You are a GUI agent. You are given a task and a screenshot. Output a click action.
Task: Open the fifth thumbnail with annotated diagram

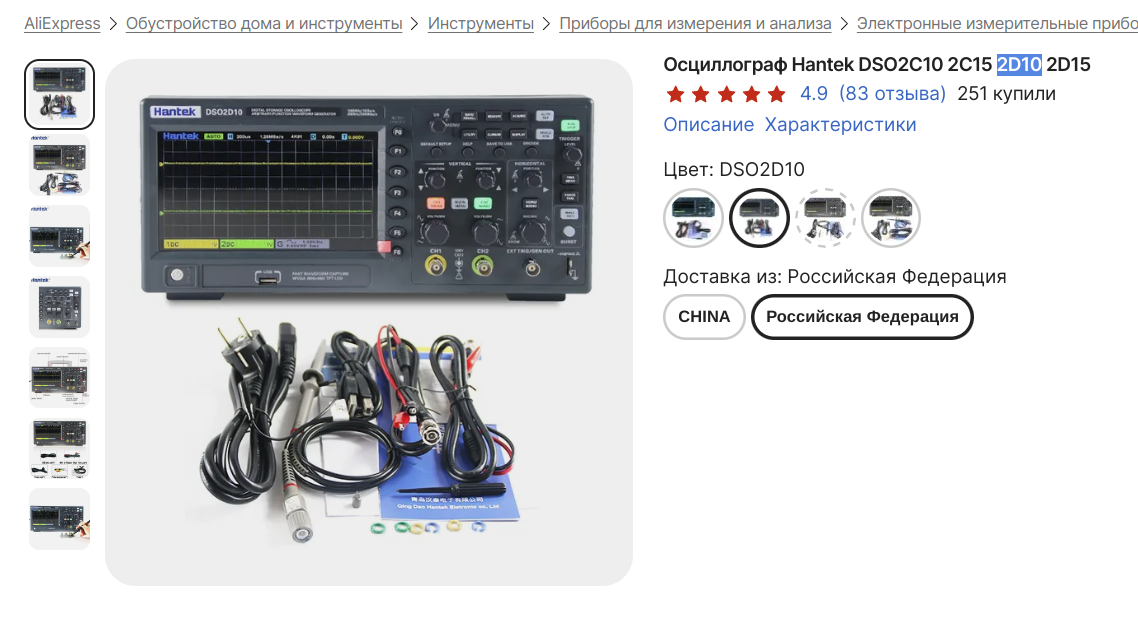tap(60, 377)
